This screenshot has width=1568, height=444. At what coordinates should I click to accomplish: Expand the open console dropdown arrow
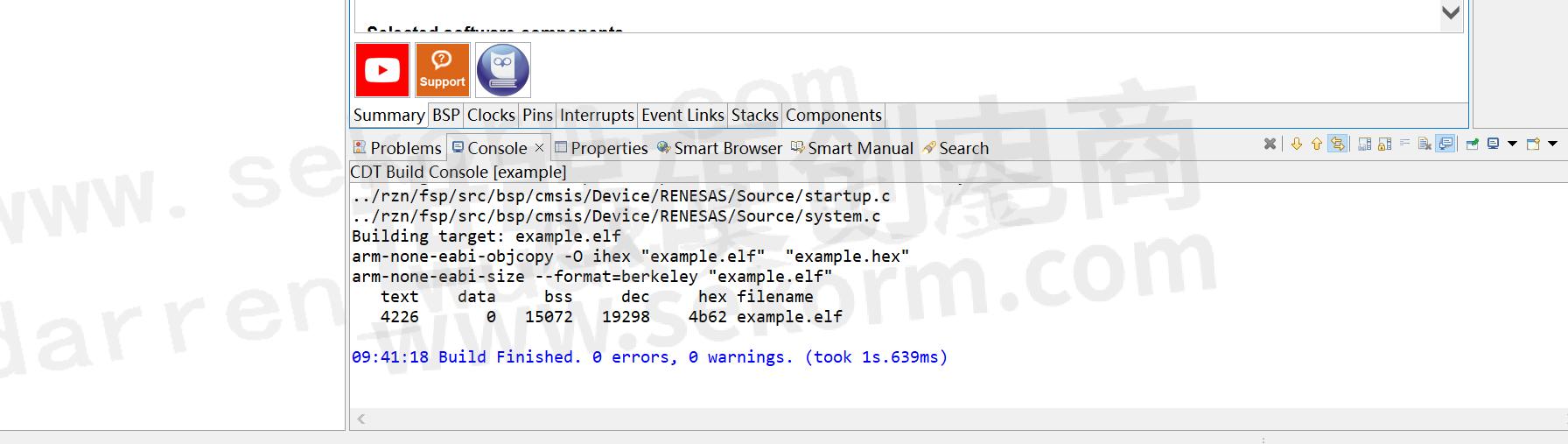[1552, 144]
